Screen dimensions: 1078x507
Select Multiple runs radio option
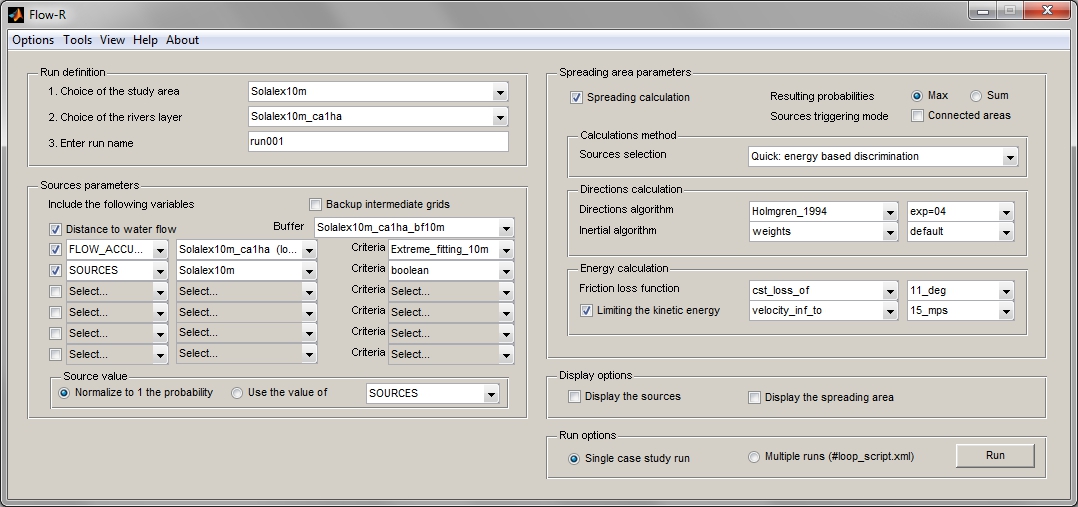pyautogui.click(x=755, y=458)
